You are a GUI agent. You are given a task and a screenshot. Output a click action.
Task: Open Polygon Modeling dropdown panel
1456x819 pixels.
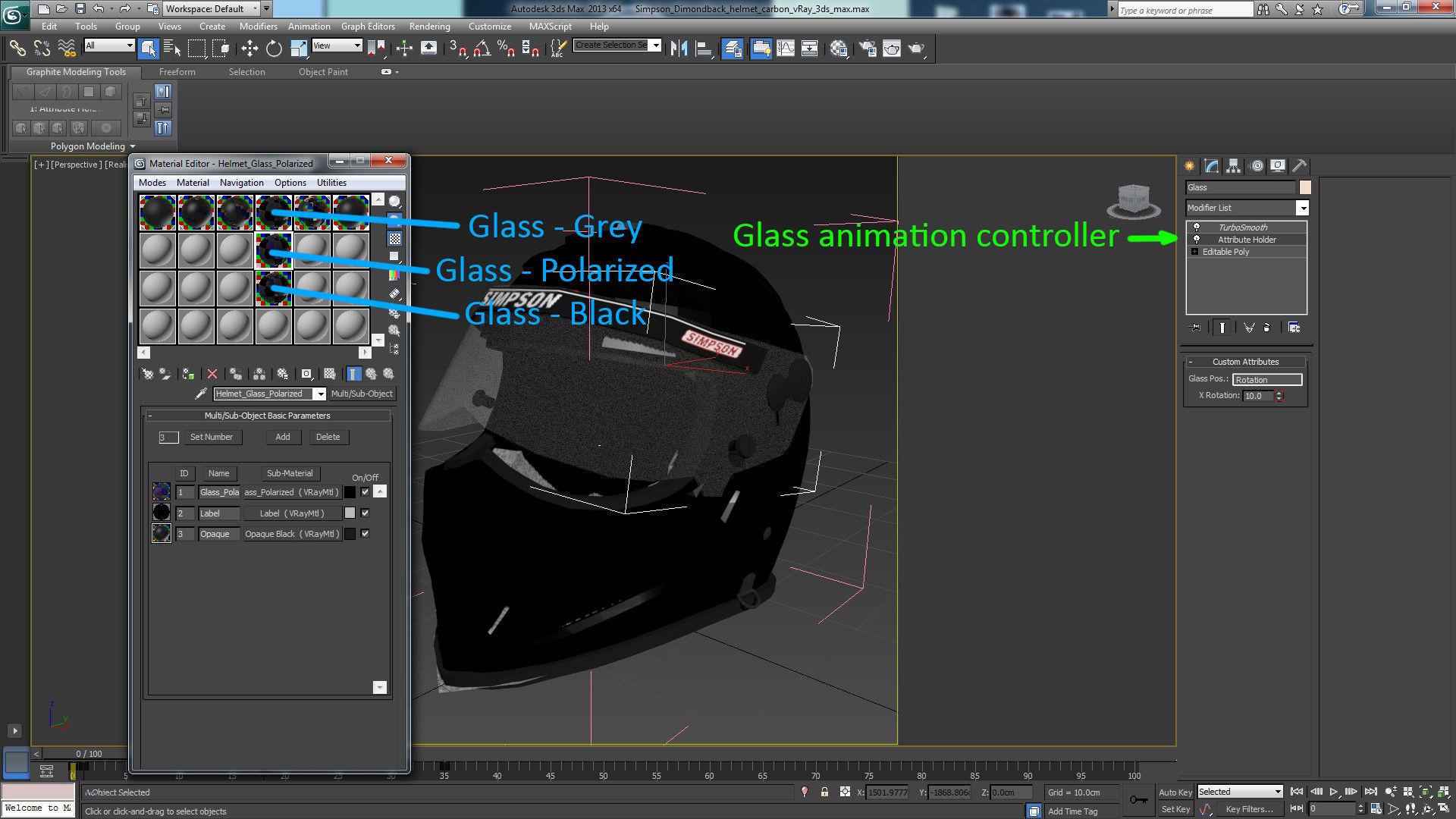pyautogui.click(x=93, y=146)
